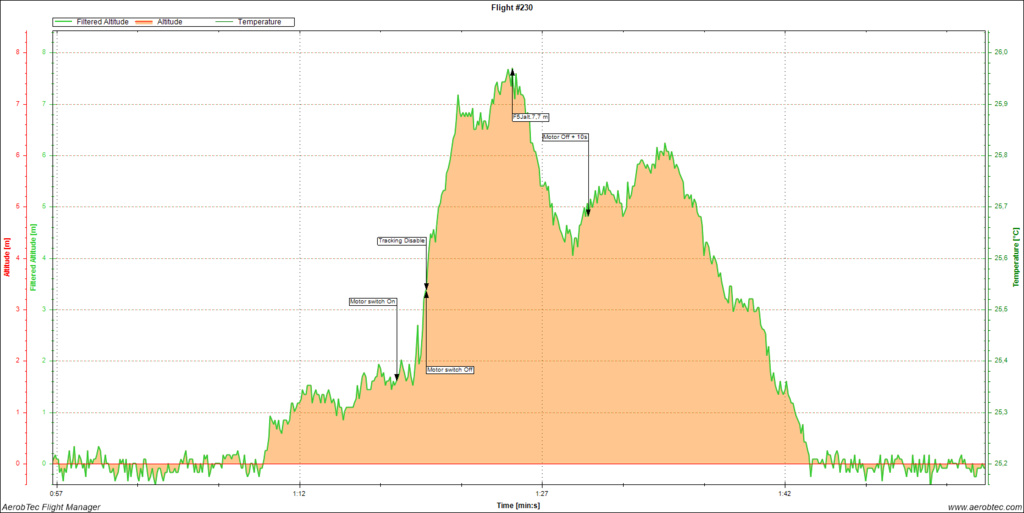1024x513 pixels.
Task: Click the 1:27 time axis tick label
Action: (541, 494)
